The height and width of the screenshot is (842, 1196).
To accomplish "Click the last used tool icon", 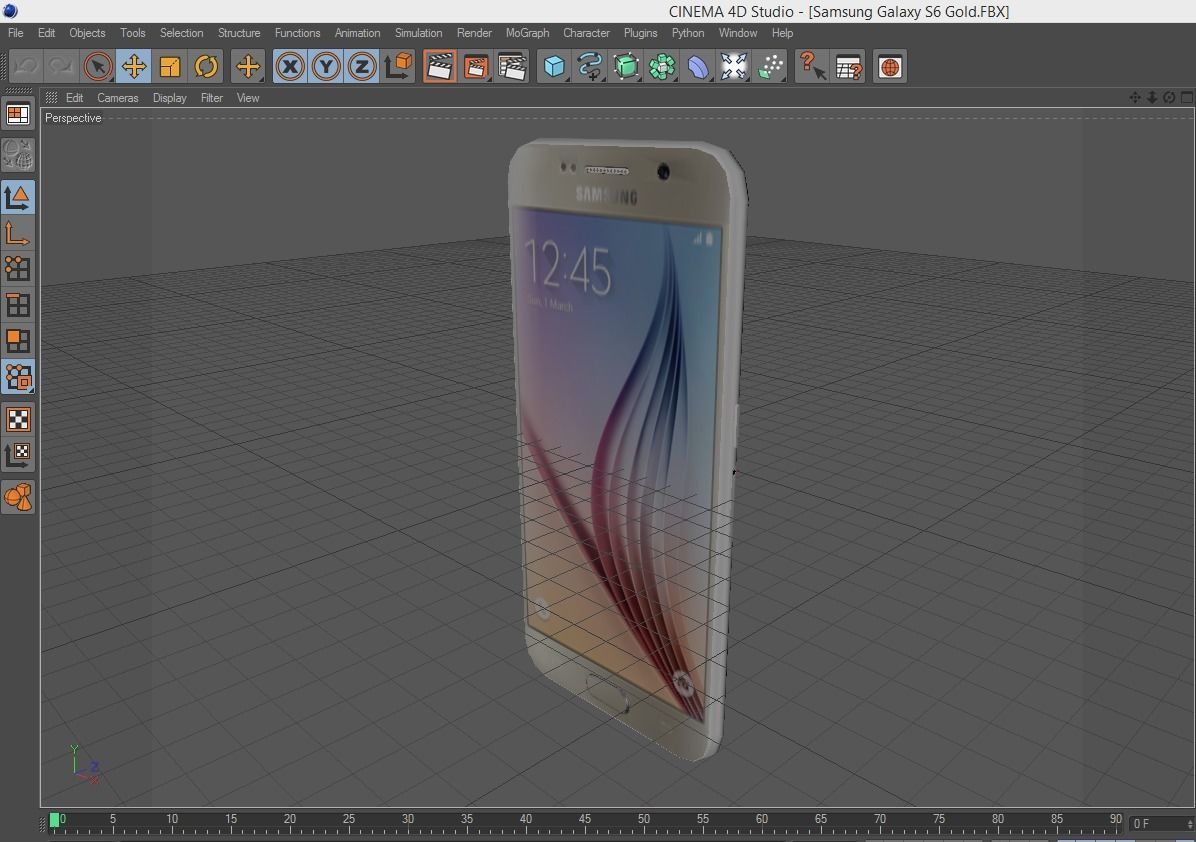I will click(x=248, y=66).
